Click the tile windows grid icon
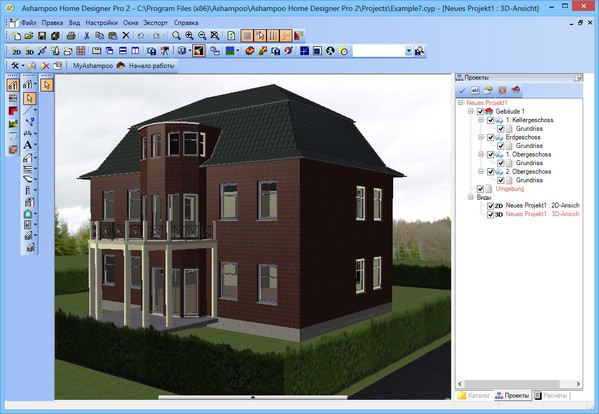Image resolution: width=599 pixels, height=414 pixels. click(x=81, y=51)
